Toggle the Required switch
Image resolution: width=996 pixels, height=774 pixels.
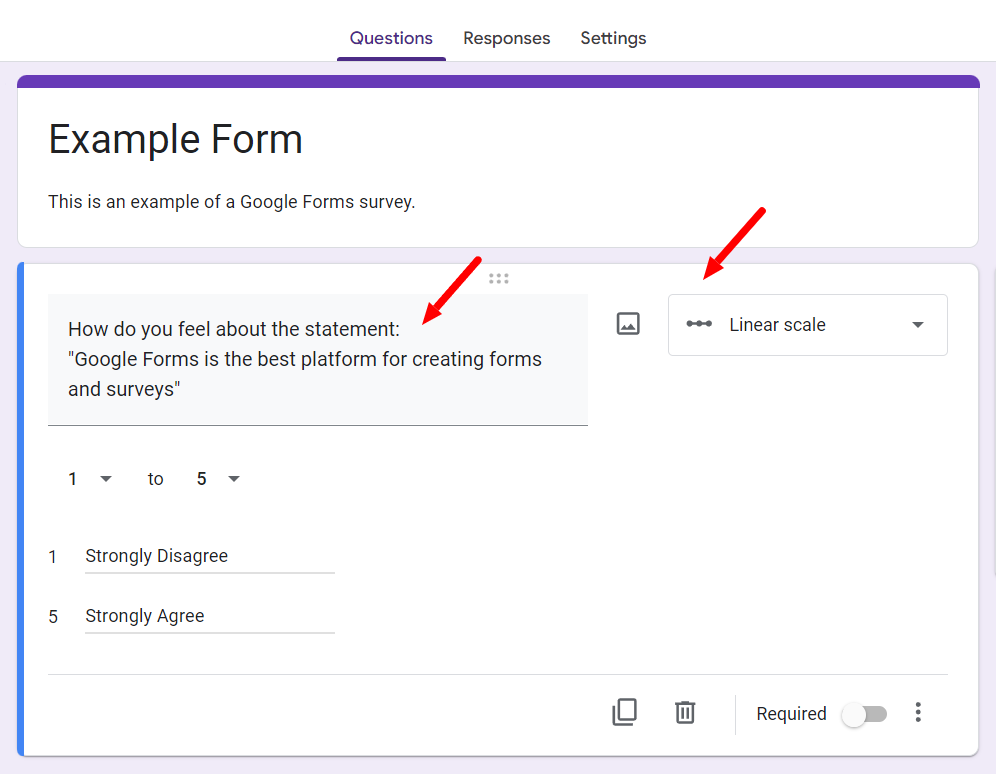(865, 714)
